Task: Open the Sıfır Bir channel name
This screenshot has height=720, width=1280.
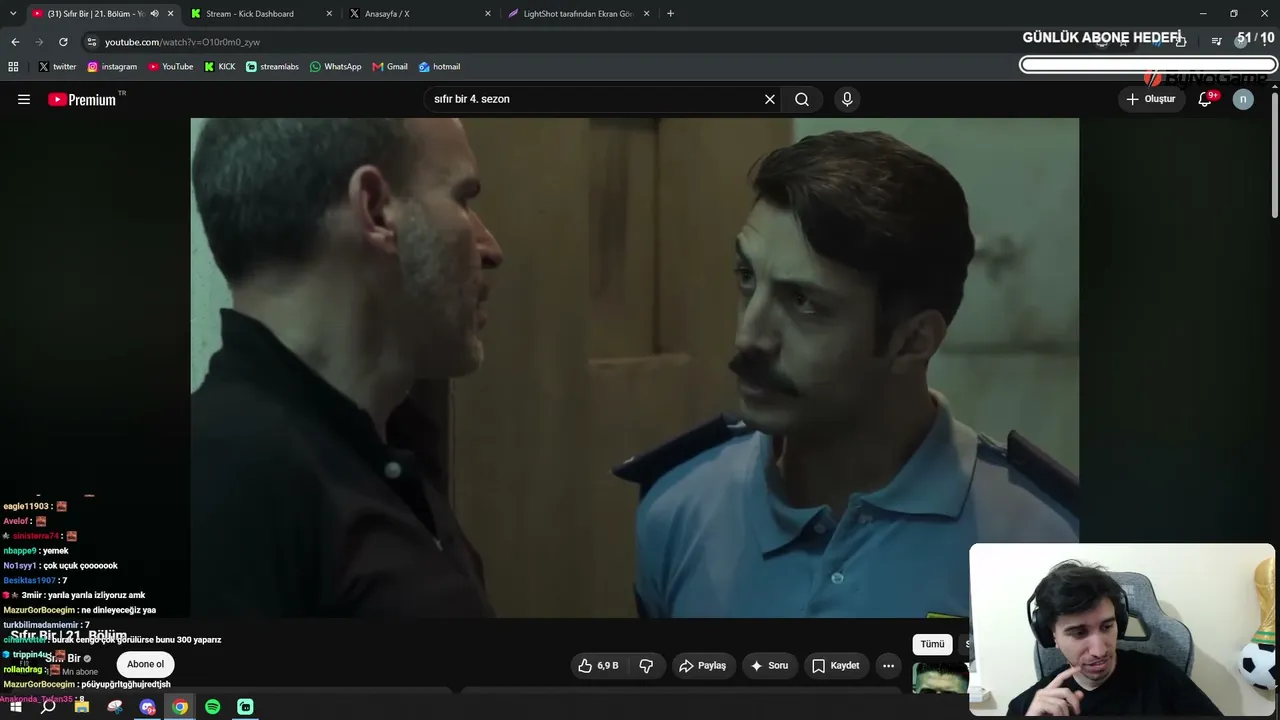Action: pyautogui.click(x=62, y=658)
